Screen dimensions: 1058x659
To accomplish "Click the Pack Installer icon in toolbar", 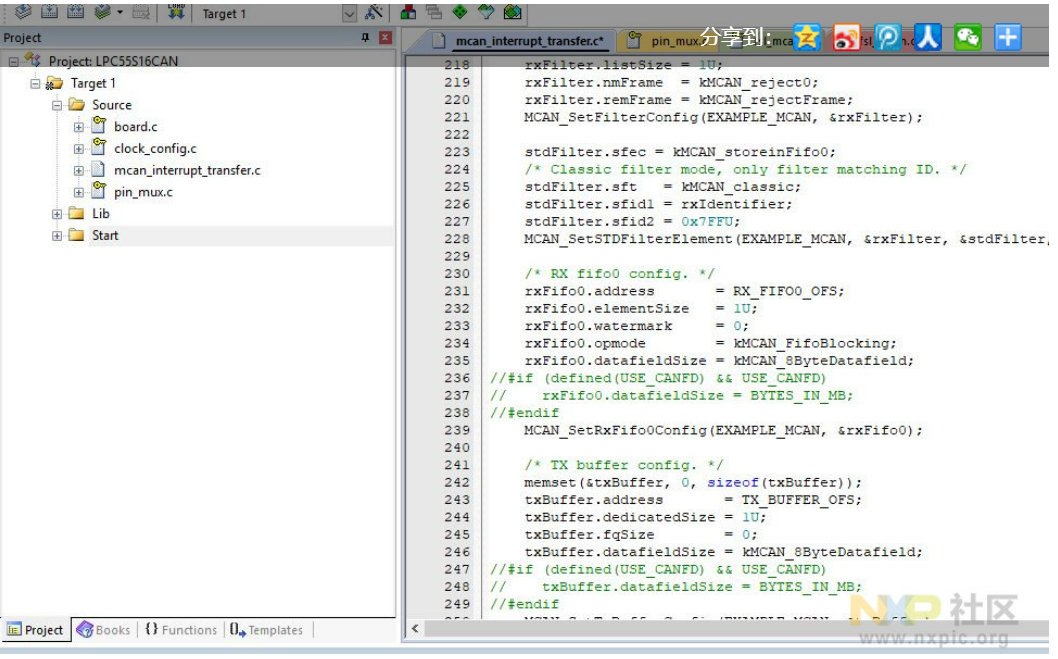I will (x=513, y=13).
